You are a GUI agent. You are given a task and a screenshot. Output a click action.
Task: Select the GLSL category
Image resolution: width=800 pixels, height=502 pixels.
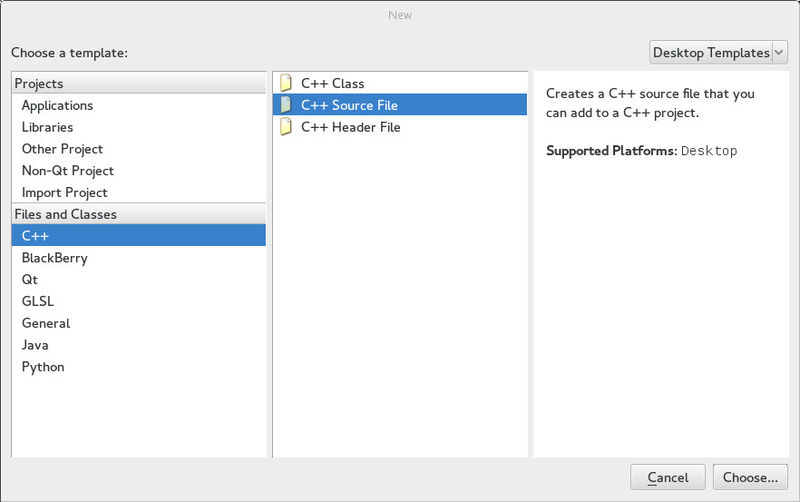38,302
